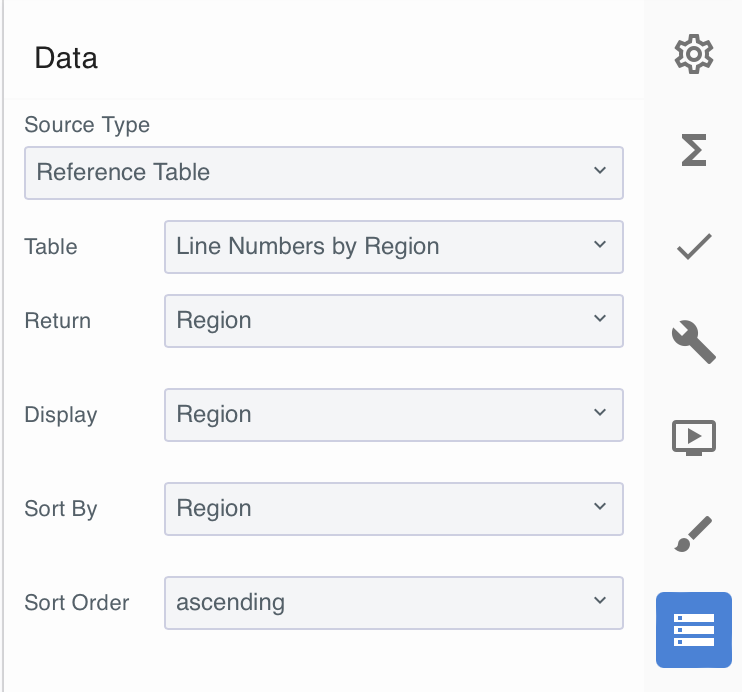The width and height of the screenshot is (742, 692).
Task: Open the Sort By dropdown
Action: pyautogui.click(x=392, y=508)
